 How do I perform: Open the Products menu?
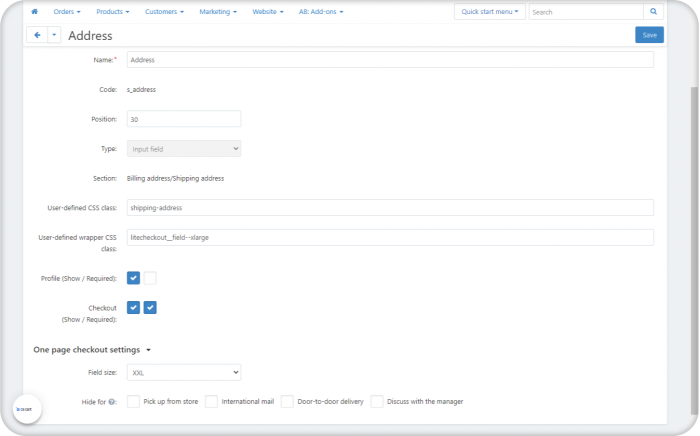tap(112, 12)
